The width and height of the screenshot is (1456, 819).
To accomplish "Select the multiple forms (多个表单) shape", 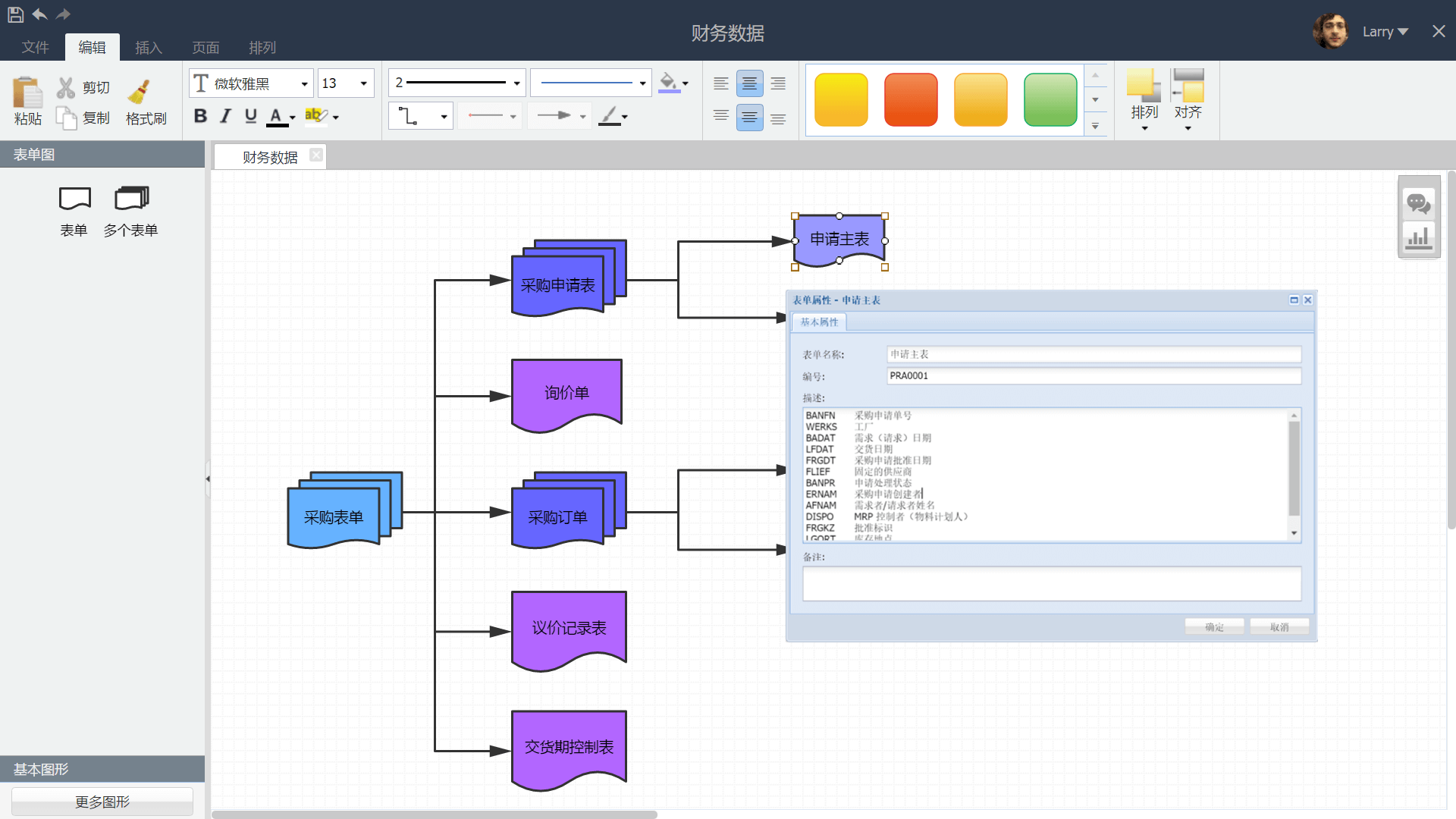I will [131, 199].
